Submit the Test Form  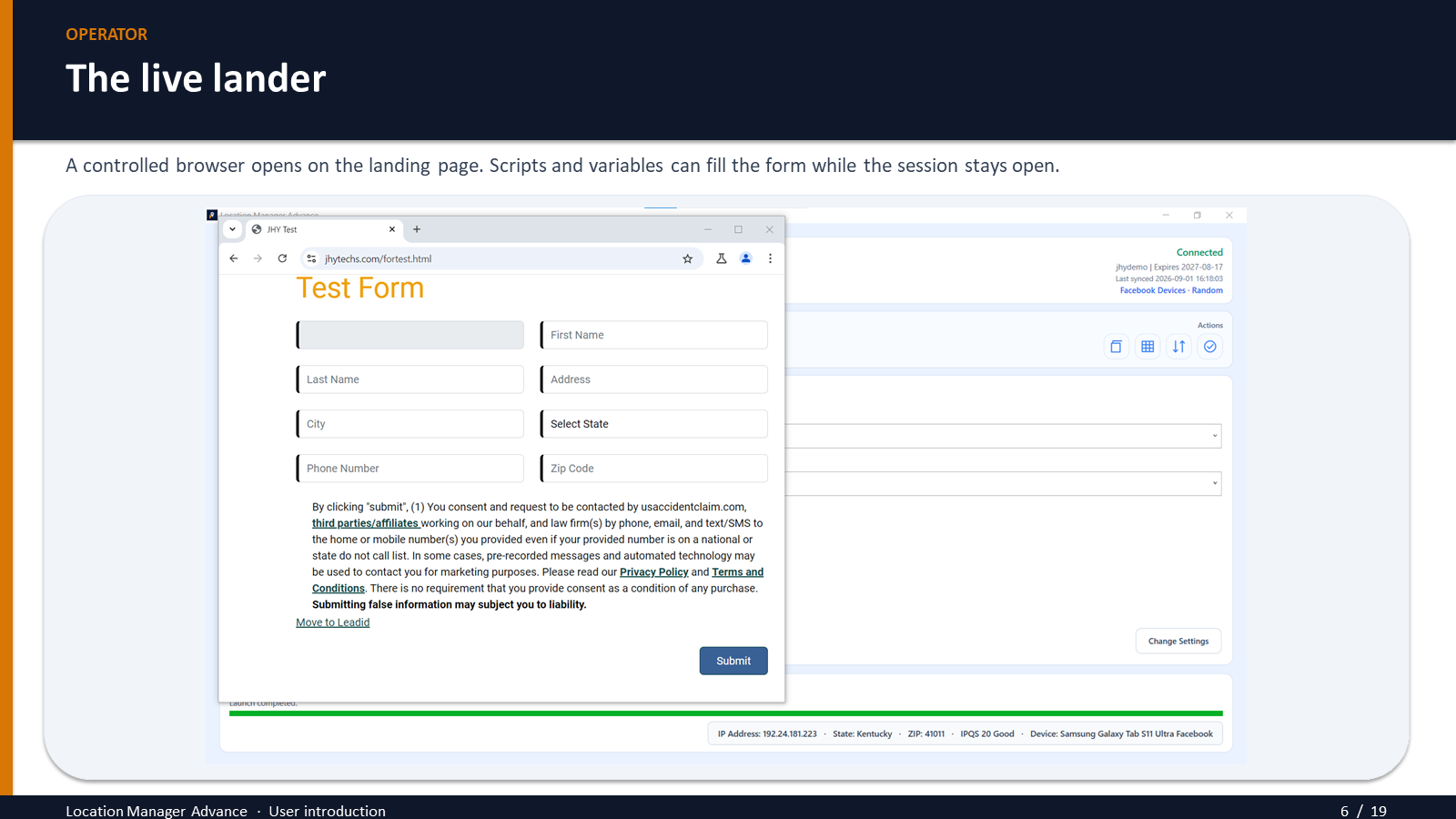coord(733,661)
